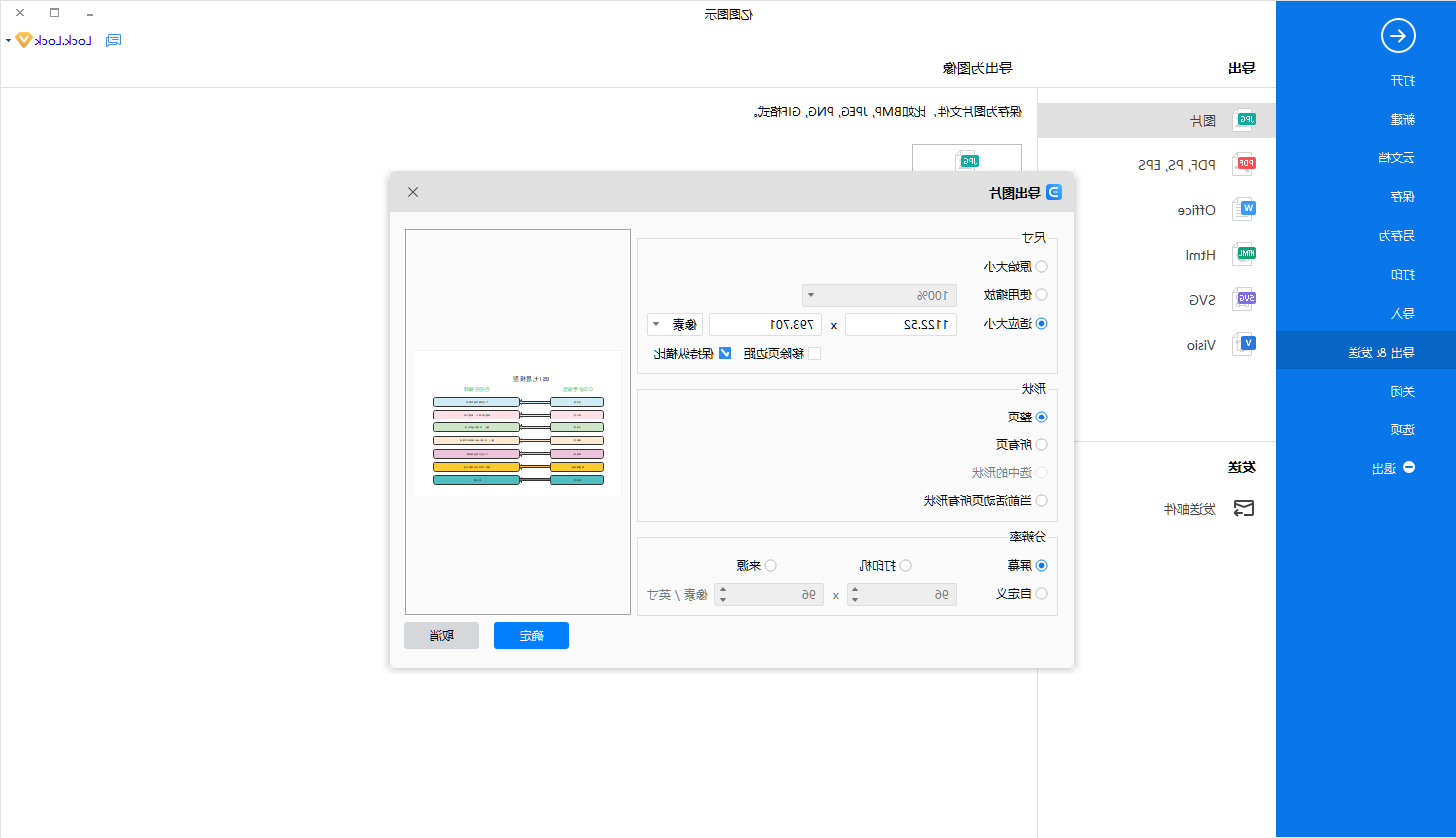Enable the 移除页边距 checkbox
The image size is (1456, 838).
[814, 354]
